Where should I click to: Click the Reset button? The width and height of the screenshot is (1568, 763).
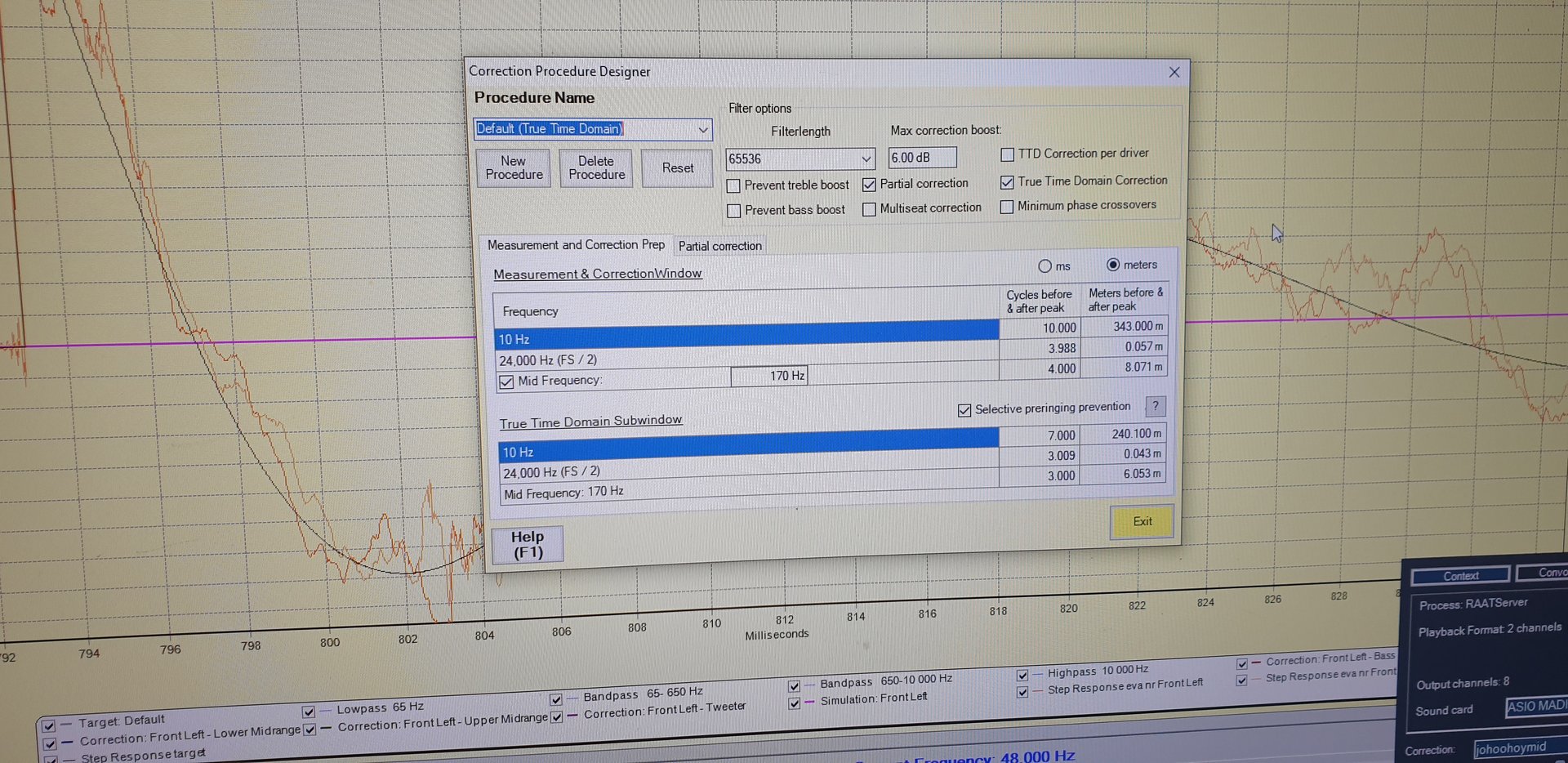tap(677, 168)
